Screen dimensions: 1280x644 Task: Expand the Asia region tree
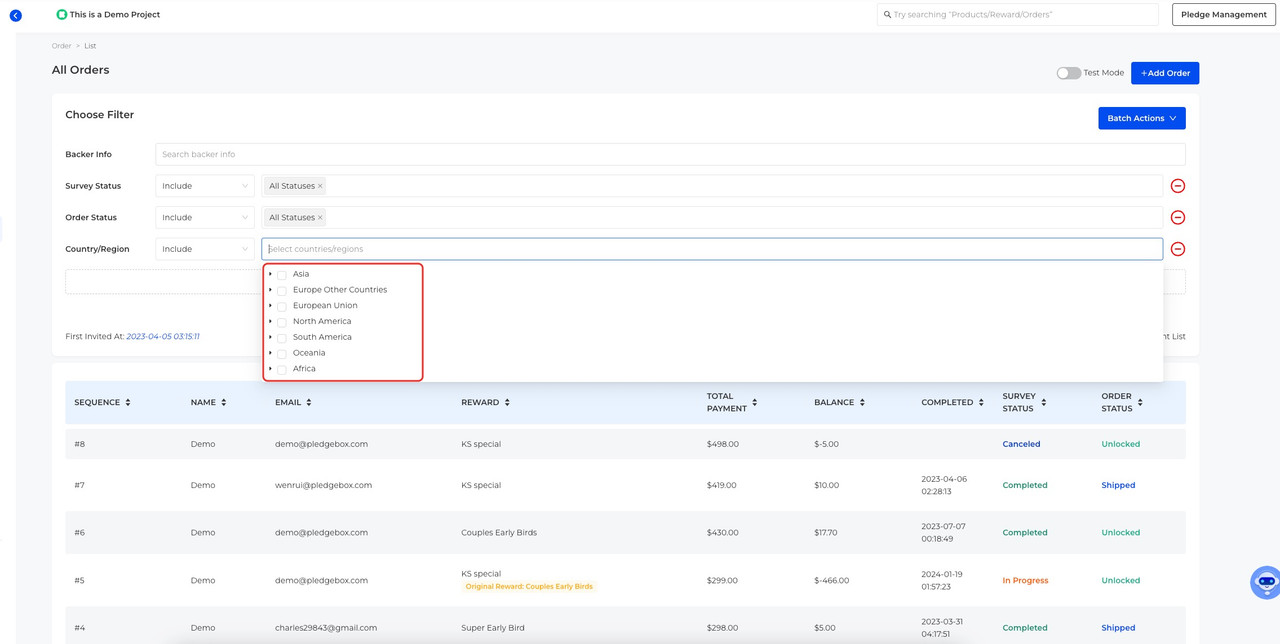270,274
